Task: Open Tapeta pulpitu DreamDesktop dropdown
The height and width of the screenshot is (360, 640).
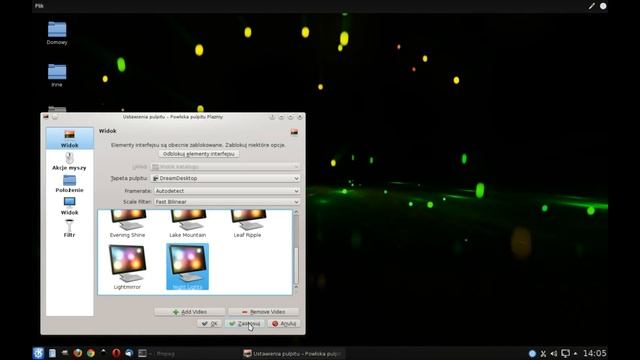Action: pos(226,178)
